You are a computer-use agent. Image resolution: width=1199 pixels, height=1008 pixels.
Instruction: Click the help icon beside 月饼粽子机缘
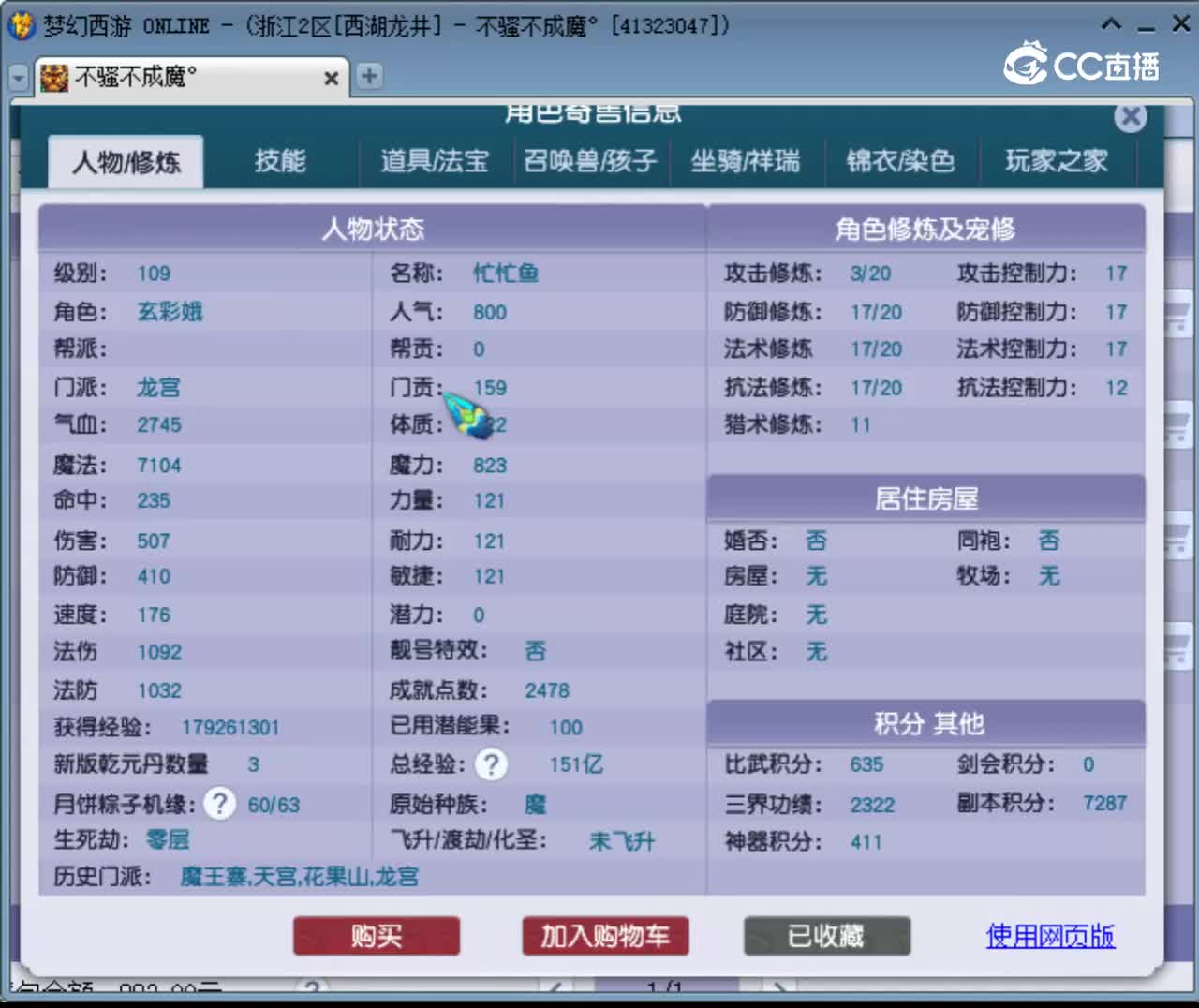pos(219,804)
